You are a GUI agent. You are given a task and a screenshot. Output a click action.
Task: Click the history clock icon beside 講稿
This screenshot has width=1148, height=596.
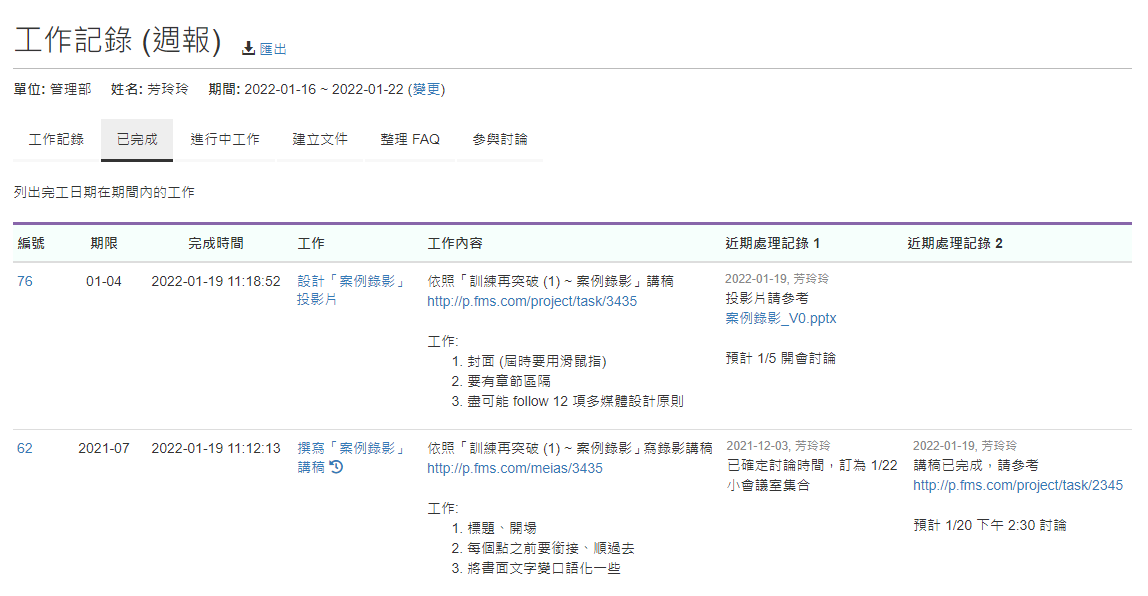click(x=337, y=467)
